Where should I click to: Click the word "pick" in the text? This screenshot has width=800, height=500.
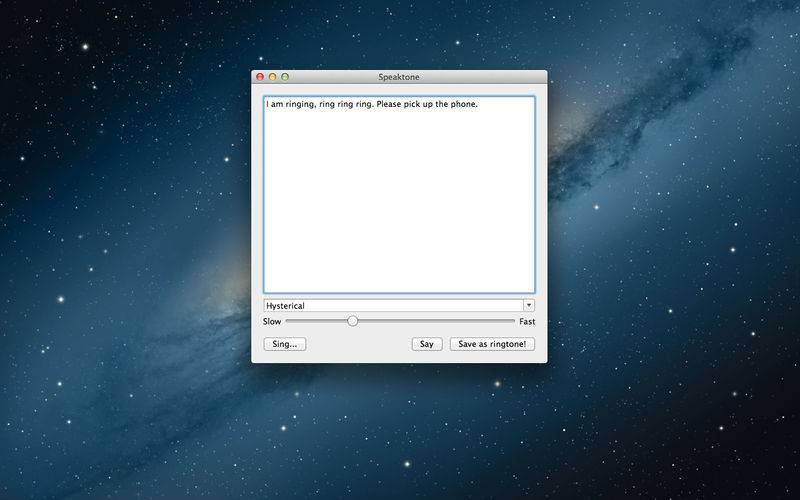420,104
